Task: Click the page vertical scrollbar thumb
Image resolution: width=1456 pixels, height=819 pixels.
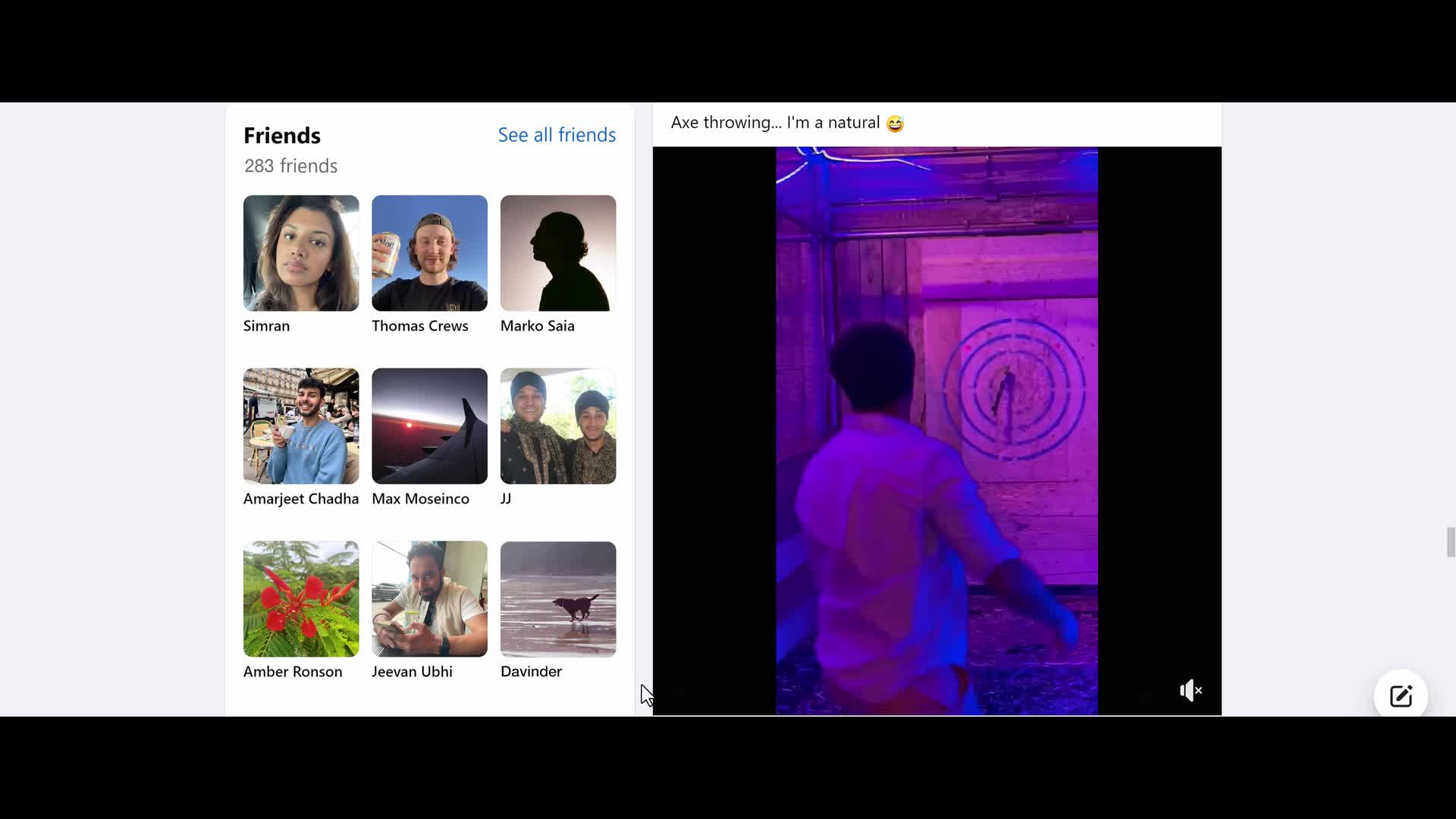Action: pyautogui.click(x=1451, y=543)
